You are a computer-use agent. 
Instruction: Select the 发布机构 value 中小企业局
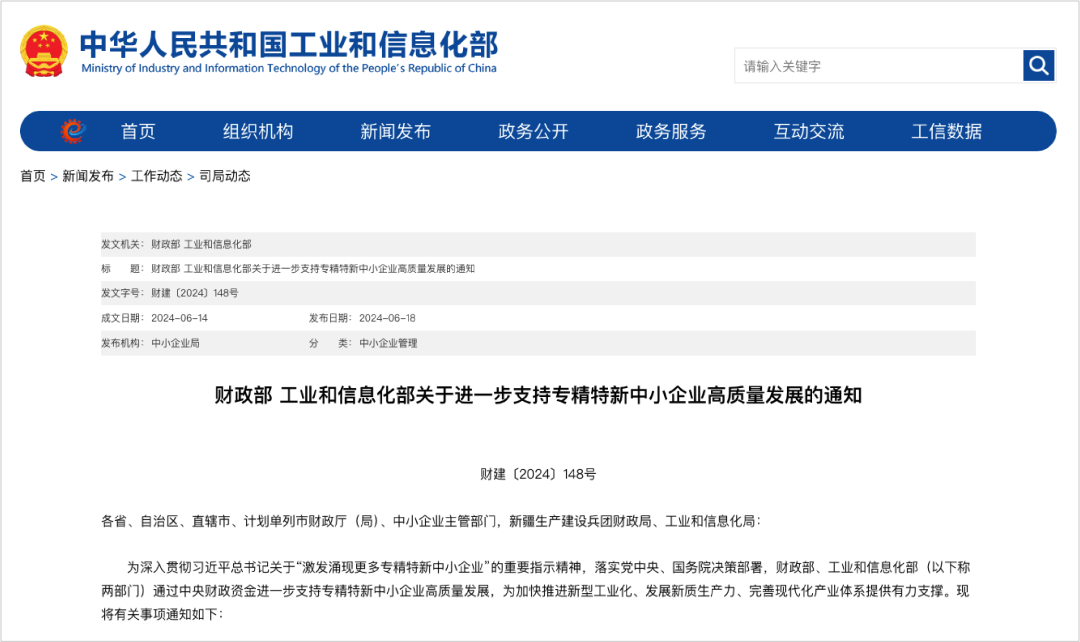click(x=175, y=343)
